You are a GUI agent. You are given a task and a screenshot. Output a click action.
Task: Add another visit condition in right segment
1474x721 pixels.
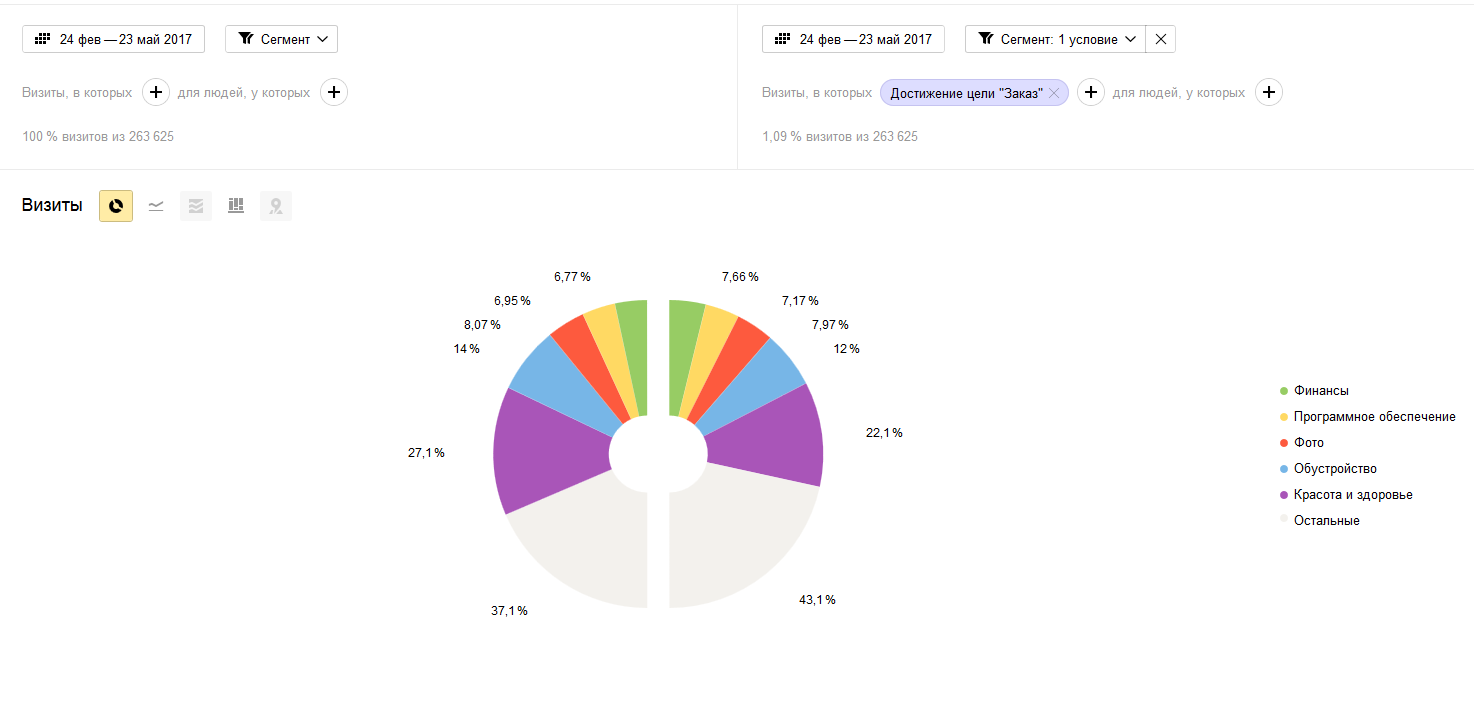[1091, 93]
